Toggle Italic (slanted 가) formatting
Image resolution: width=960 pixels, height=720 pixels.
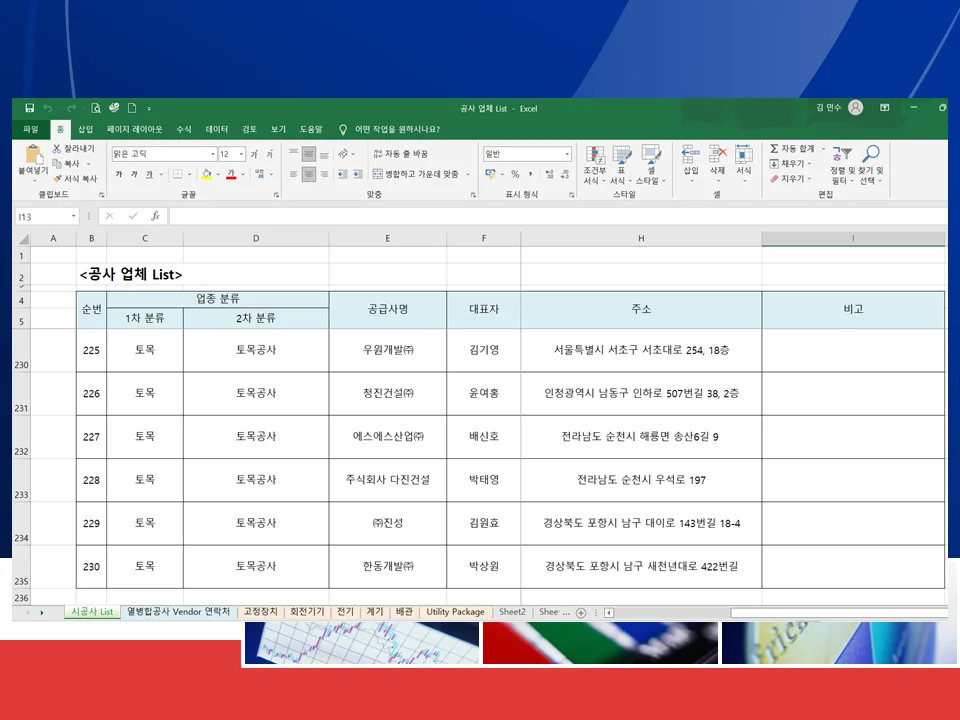134,174
